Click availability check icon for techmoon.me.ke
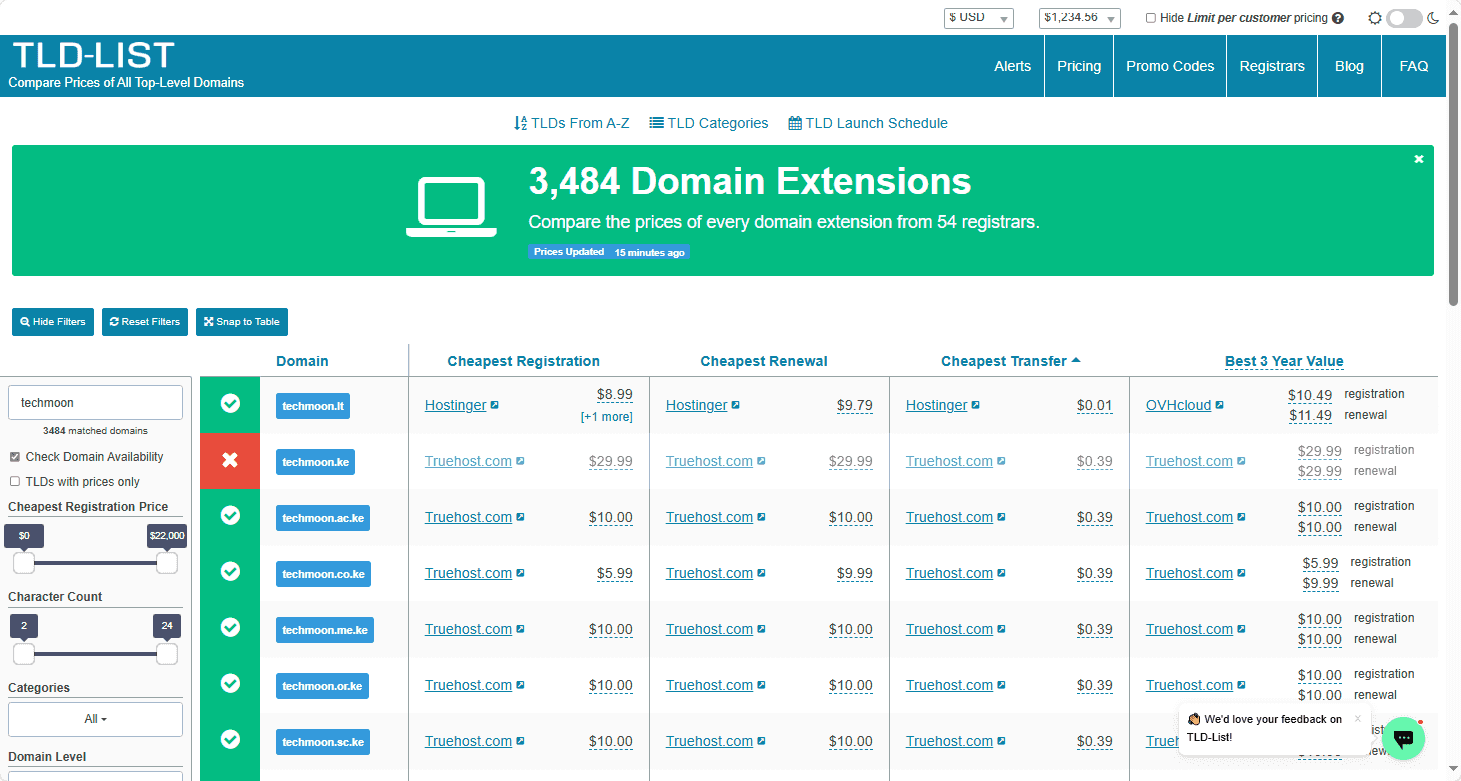1461x781 pixels. 230,627
